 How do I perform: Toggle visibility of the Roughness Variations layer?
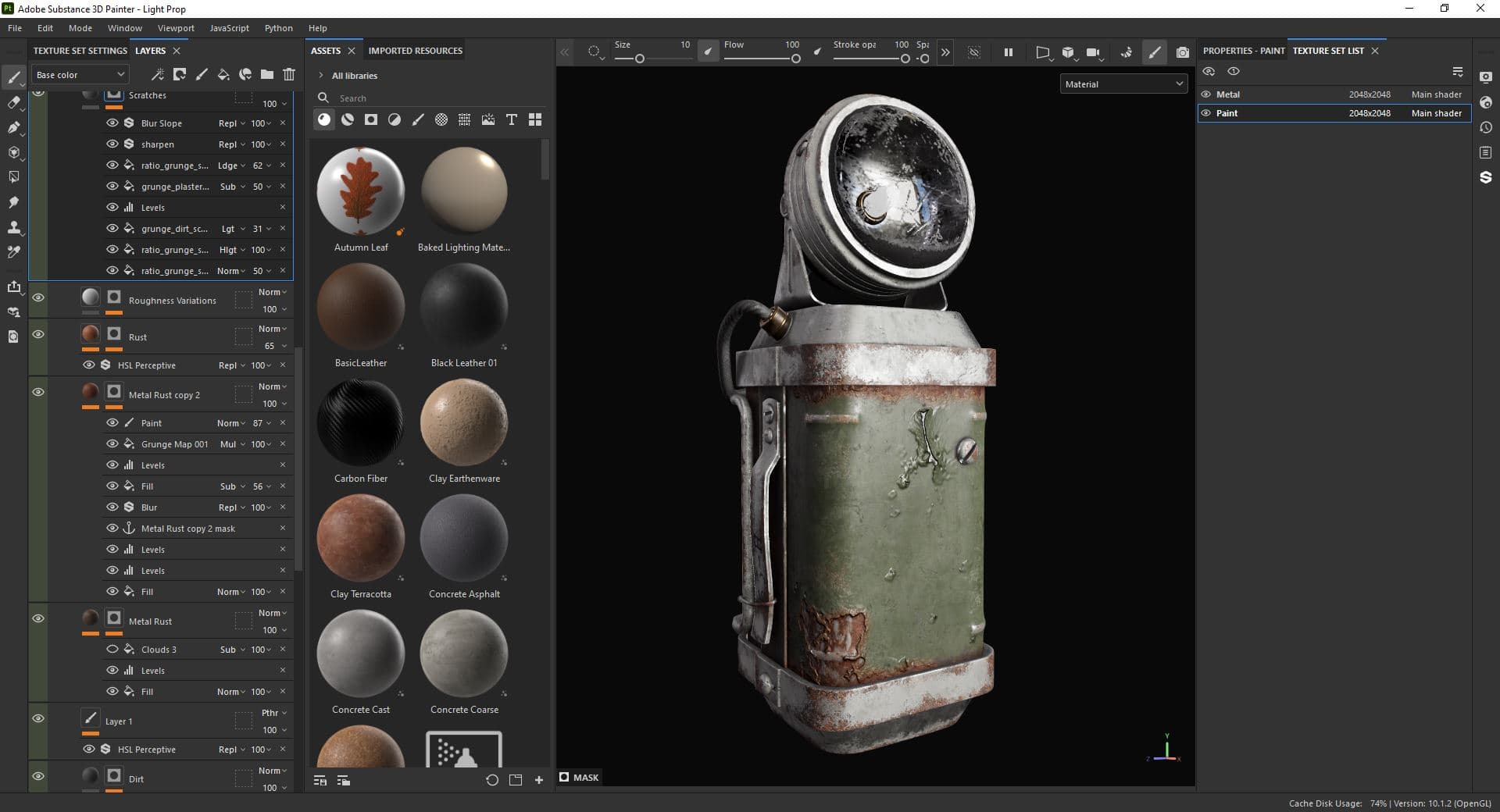38,297
